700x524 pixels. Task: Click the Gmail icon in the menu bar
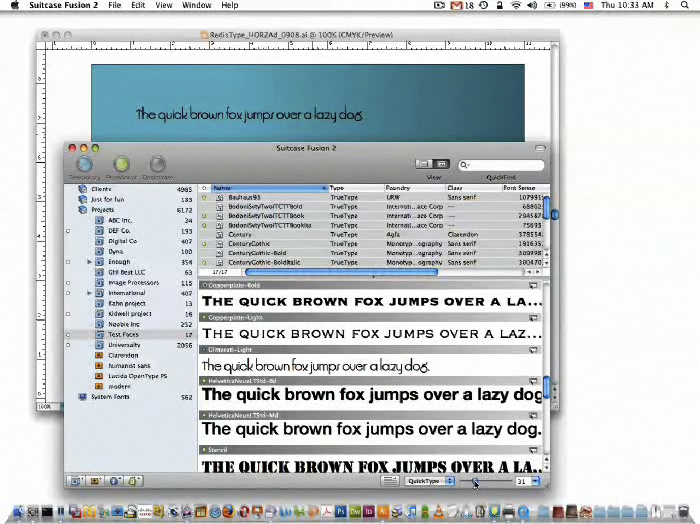point(456,5)
